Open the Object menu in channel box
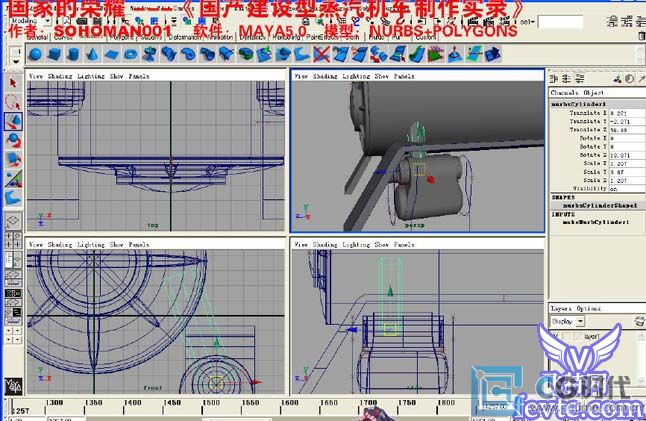 pyautogui.click(x=593, y=93)
